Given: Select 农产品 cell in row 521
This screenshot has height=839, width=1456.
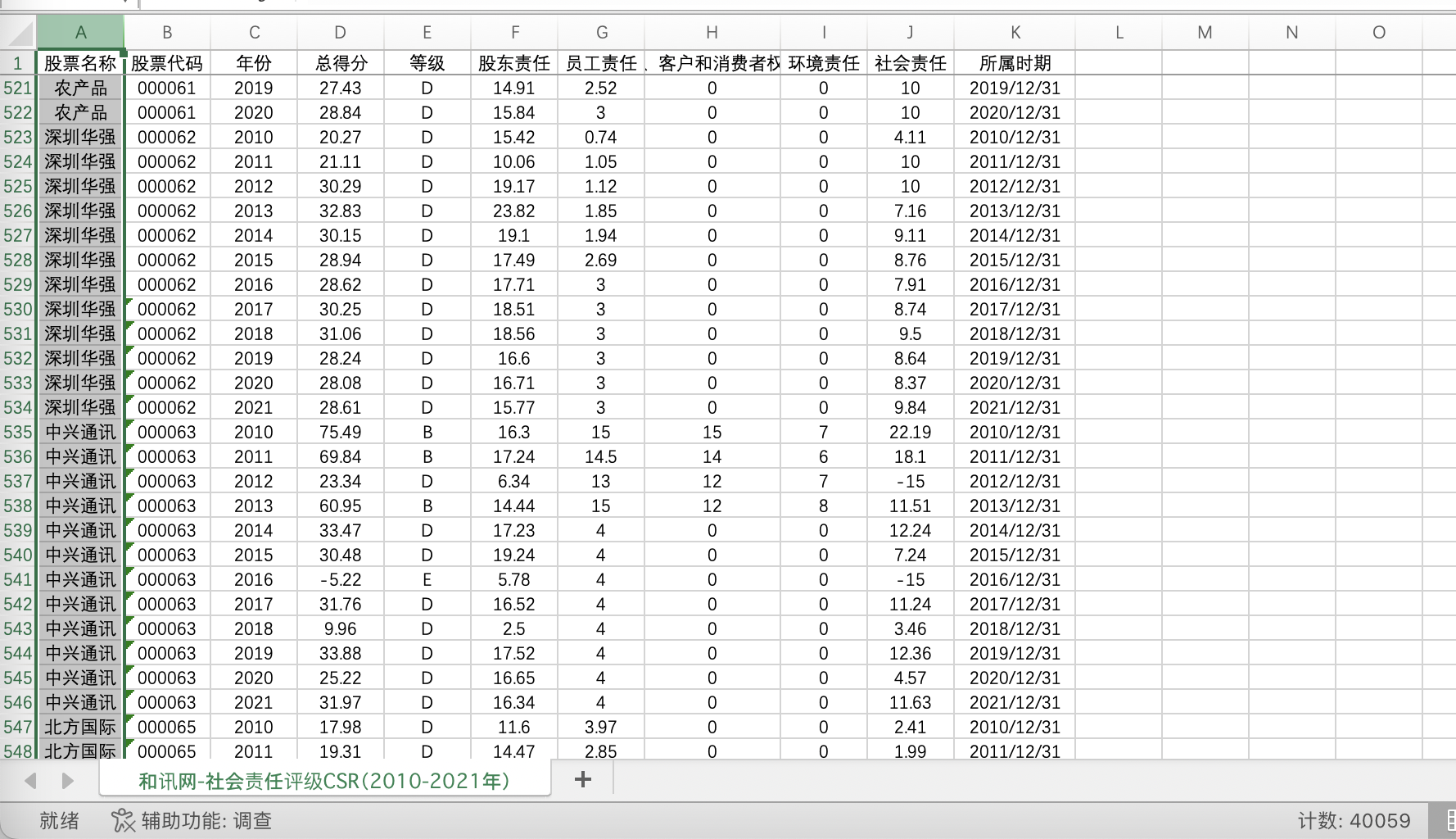Looking at the screenshot, I should coord(80,88).
